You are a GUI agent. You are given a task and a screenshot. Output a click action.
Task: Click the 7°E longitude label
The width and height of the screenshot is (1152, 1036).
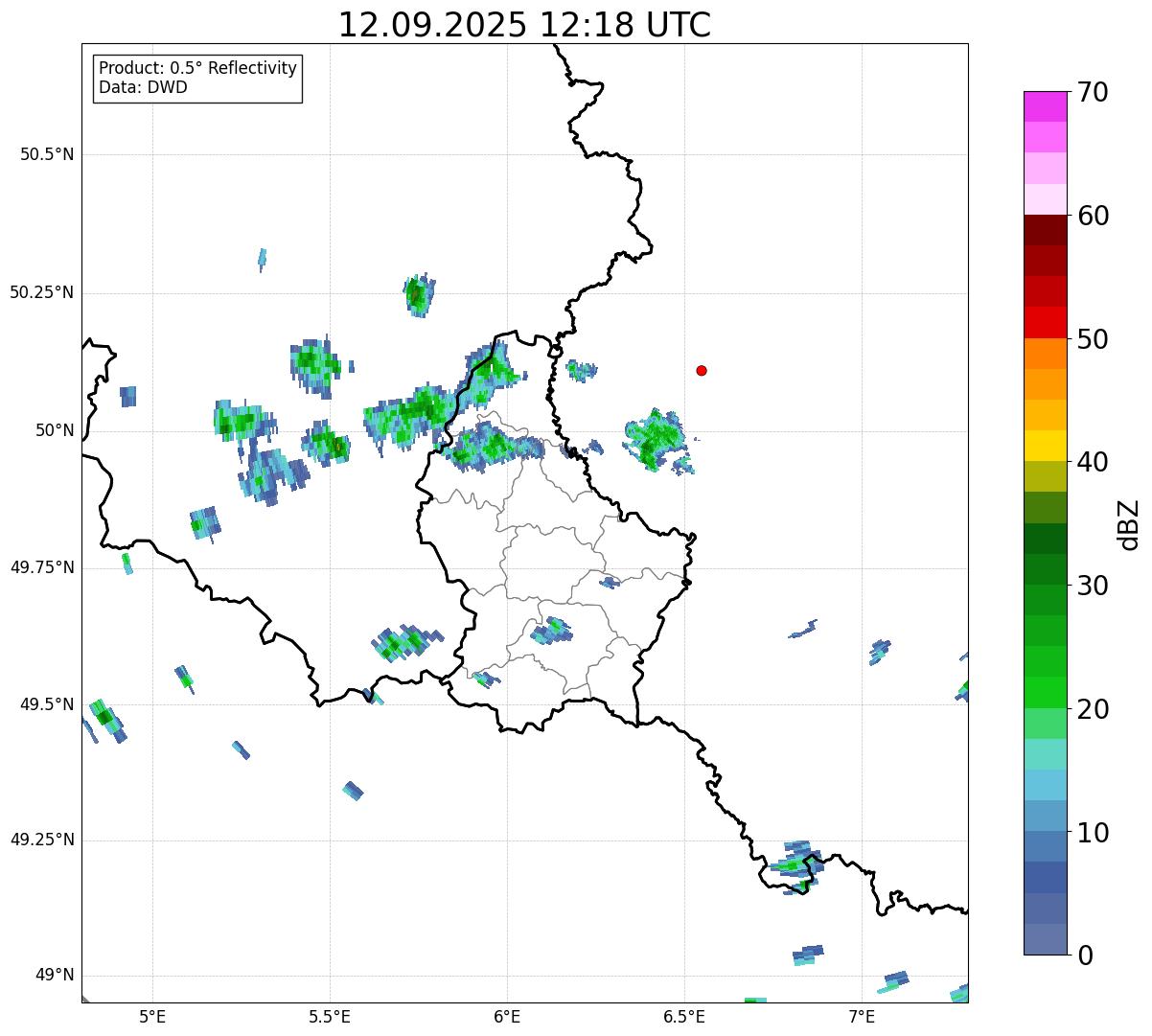[862, 1016]
